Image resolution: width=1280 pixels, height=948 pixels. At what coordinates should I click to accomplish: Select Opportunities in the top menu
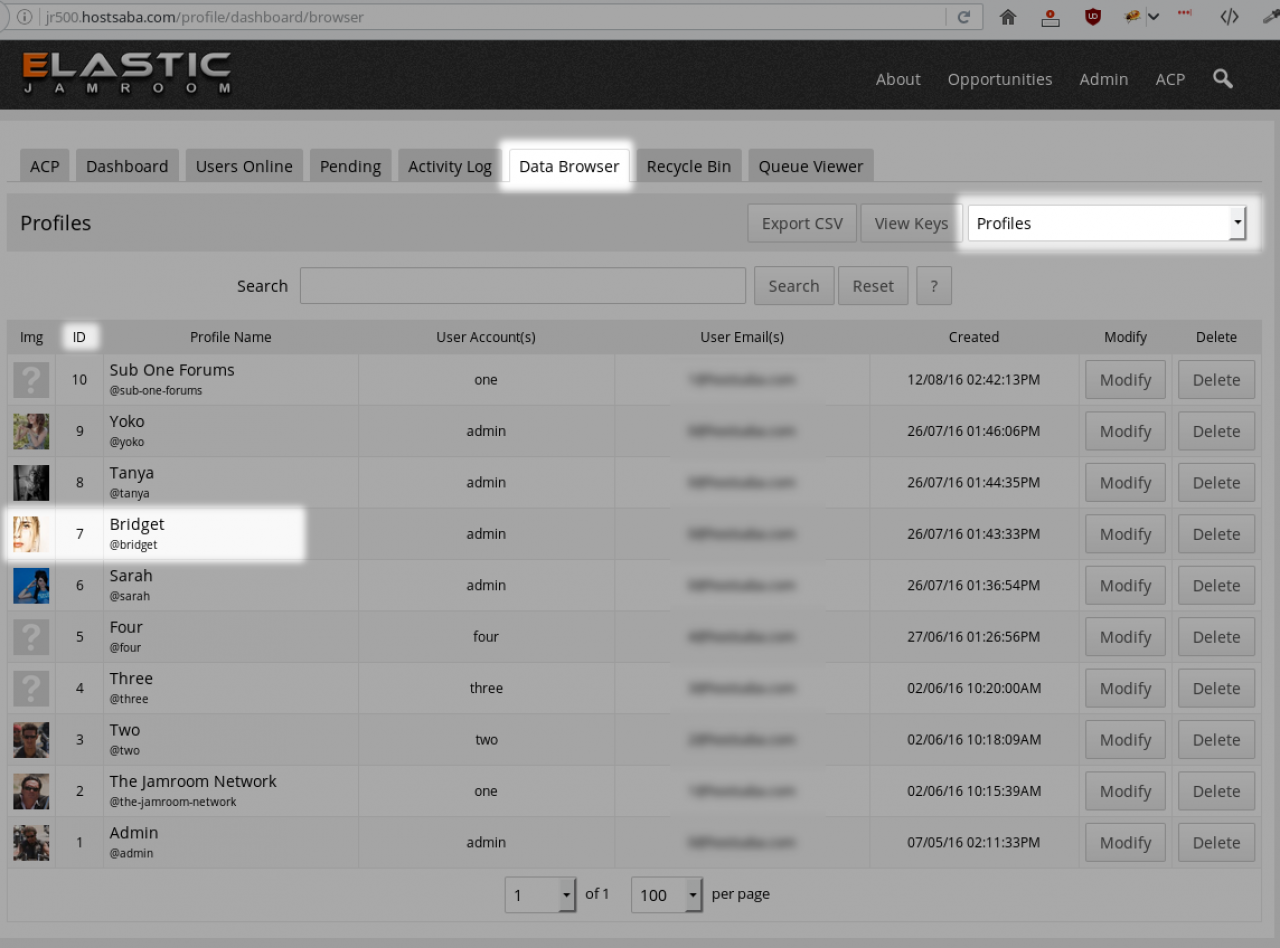pyautogui.click(x=999, y=79)
